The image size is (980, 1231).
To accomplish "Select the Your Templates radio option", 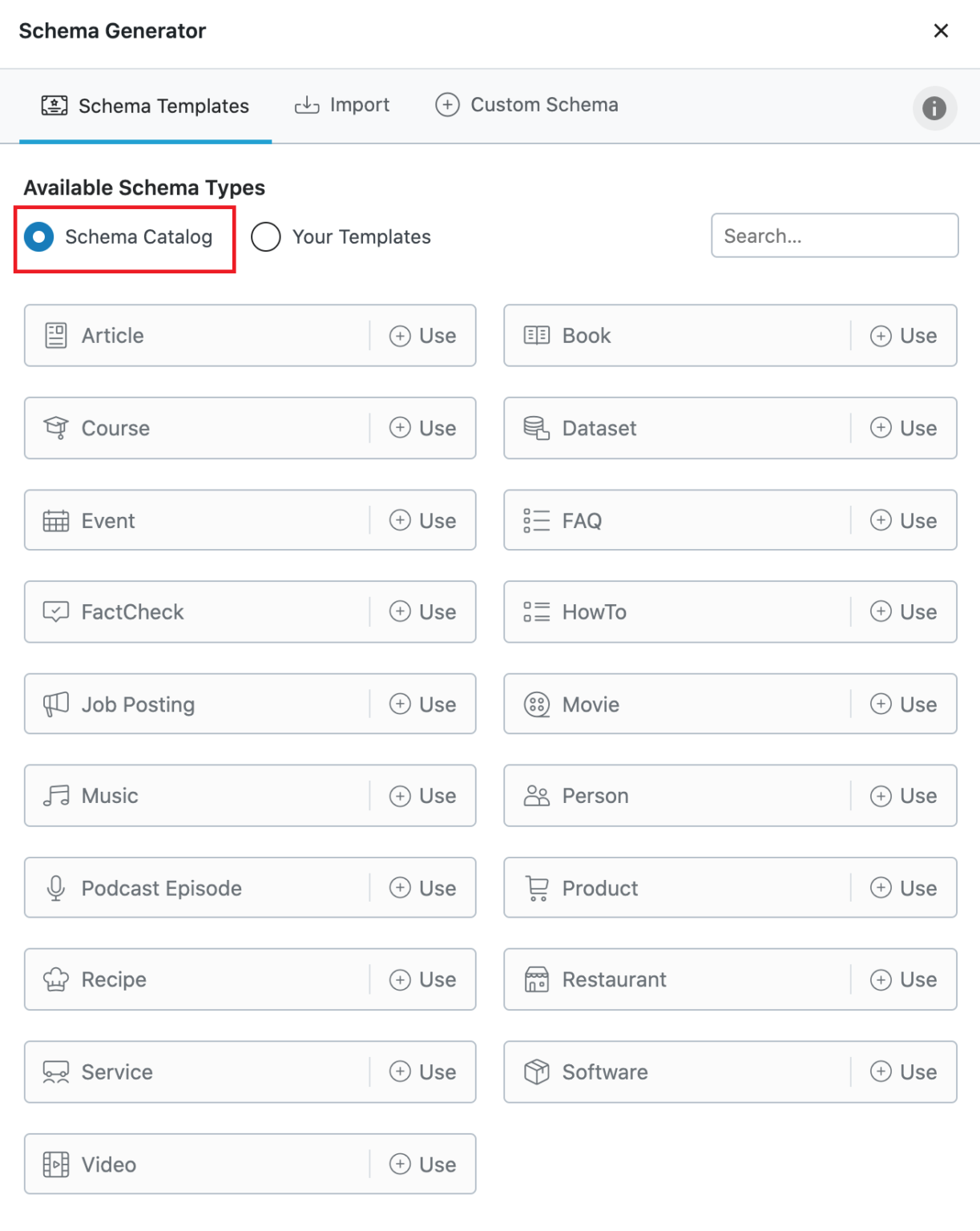I will point(266,237).
